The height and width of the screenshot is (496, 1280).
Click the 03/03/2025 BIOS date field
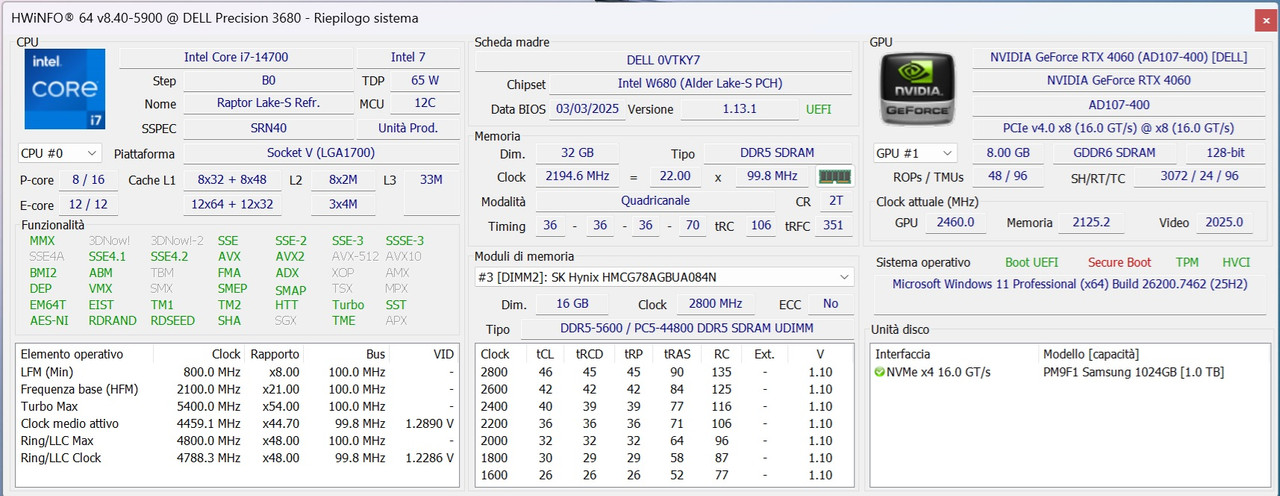coord(586,109)
